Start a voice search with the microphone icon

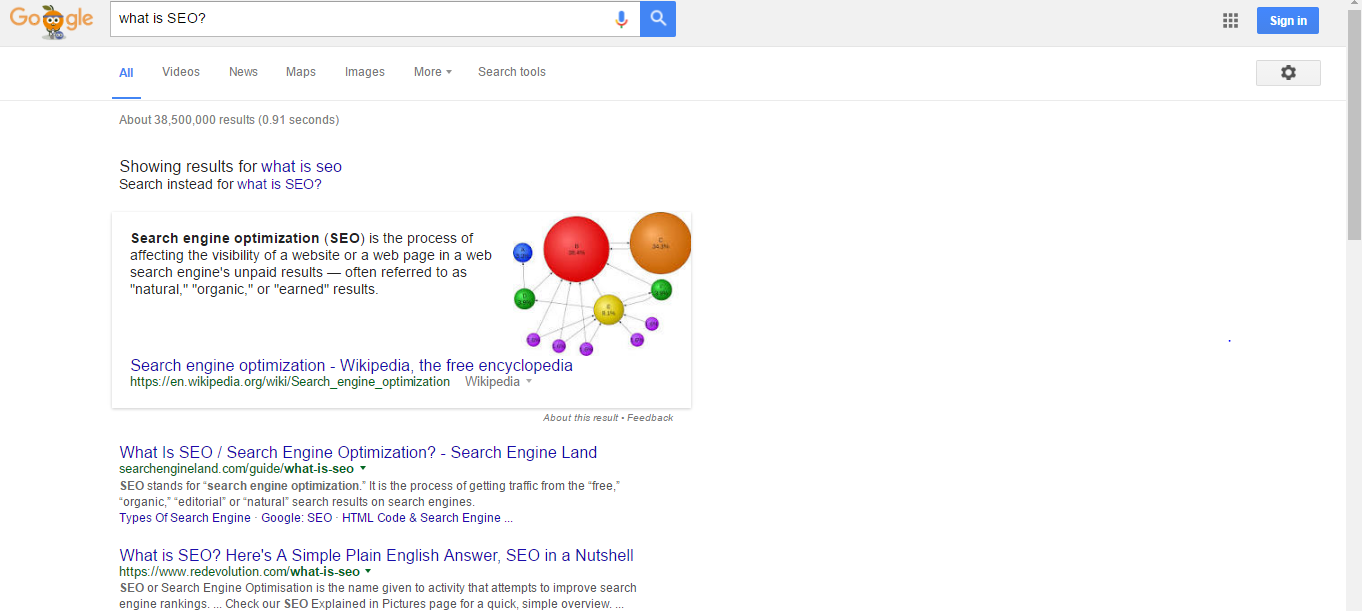click(621, 18)
